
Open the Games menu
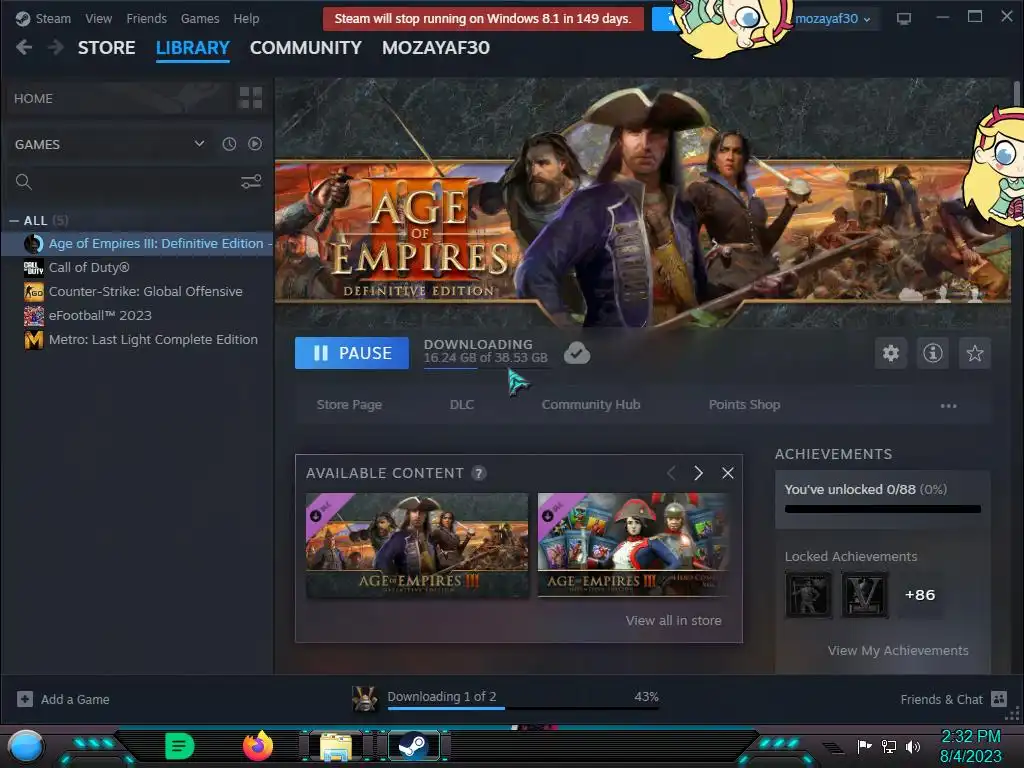(x=200, y=18)
